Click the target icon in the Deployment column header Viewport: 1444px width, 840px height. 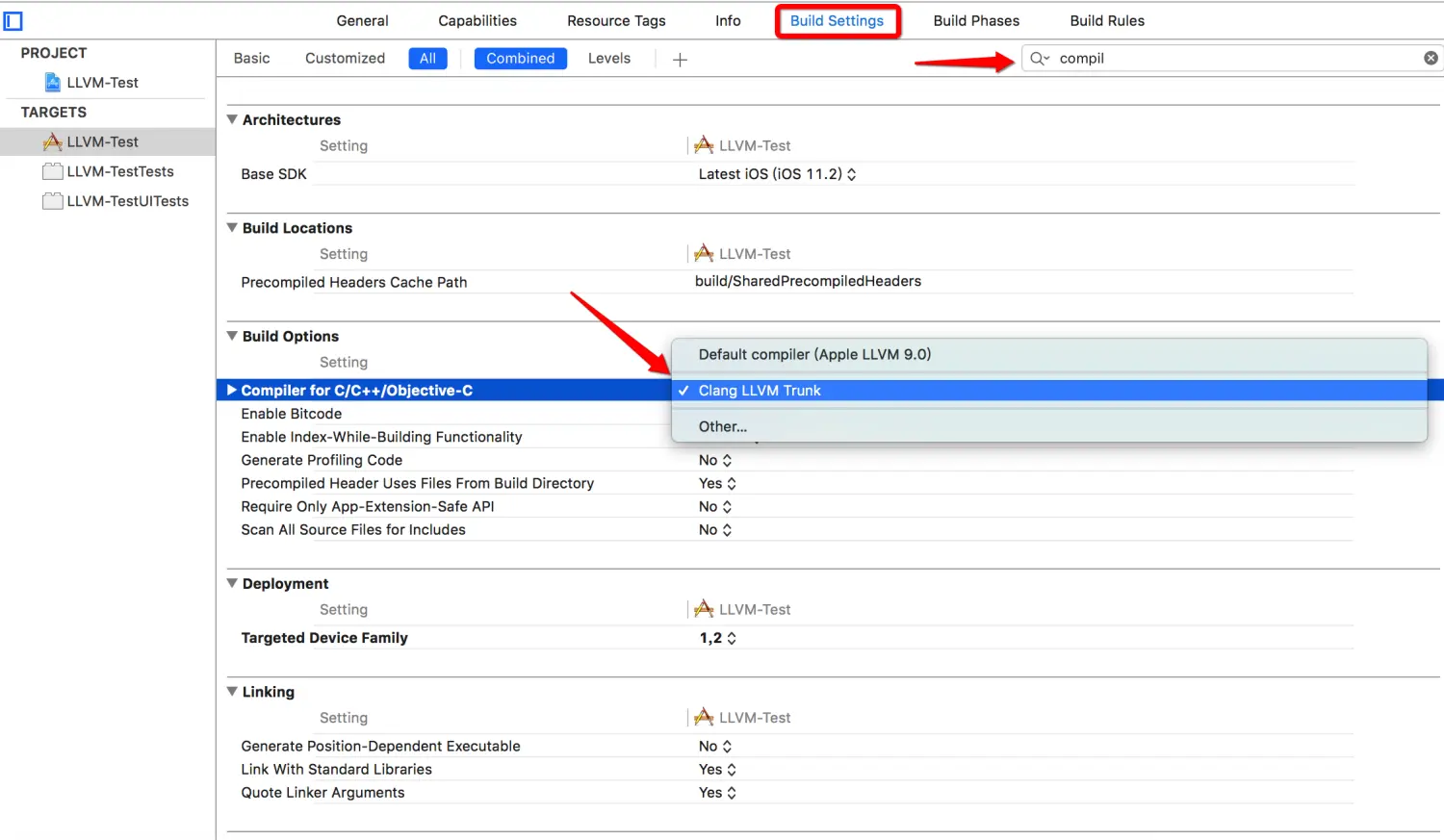pos(704,609)
